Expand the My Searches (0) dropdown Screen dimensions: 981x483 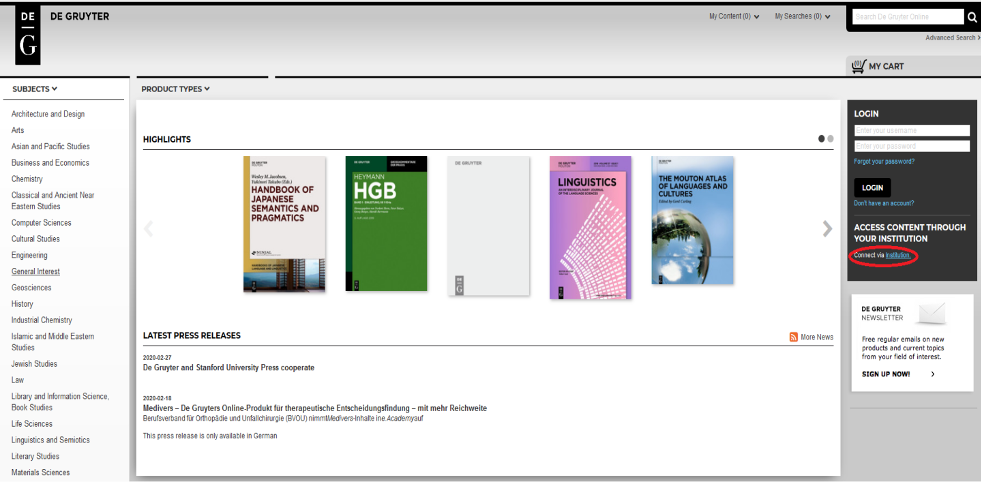click(803, 17)
